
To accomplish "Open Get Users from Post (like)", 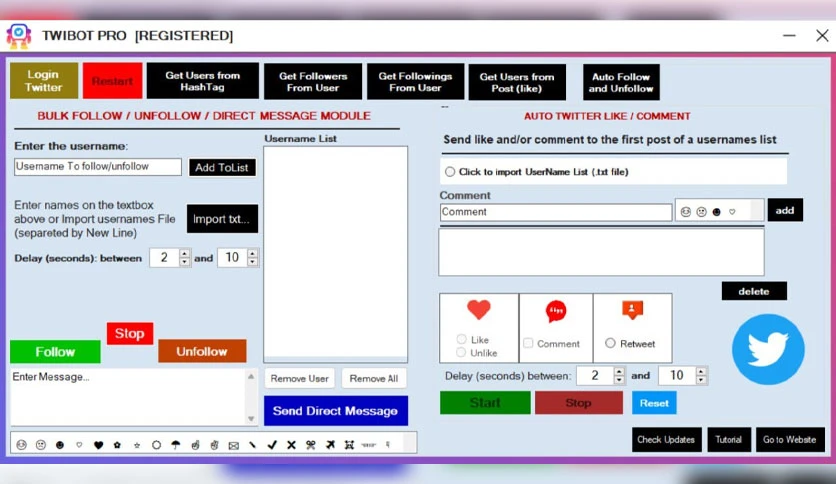I will 517,82.
